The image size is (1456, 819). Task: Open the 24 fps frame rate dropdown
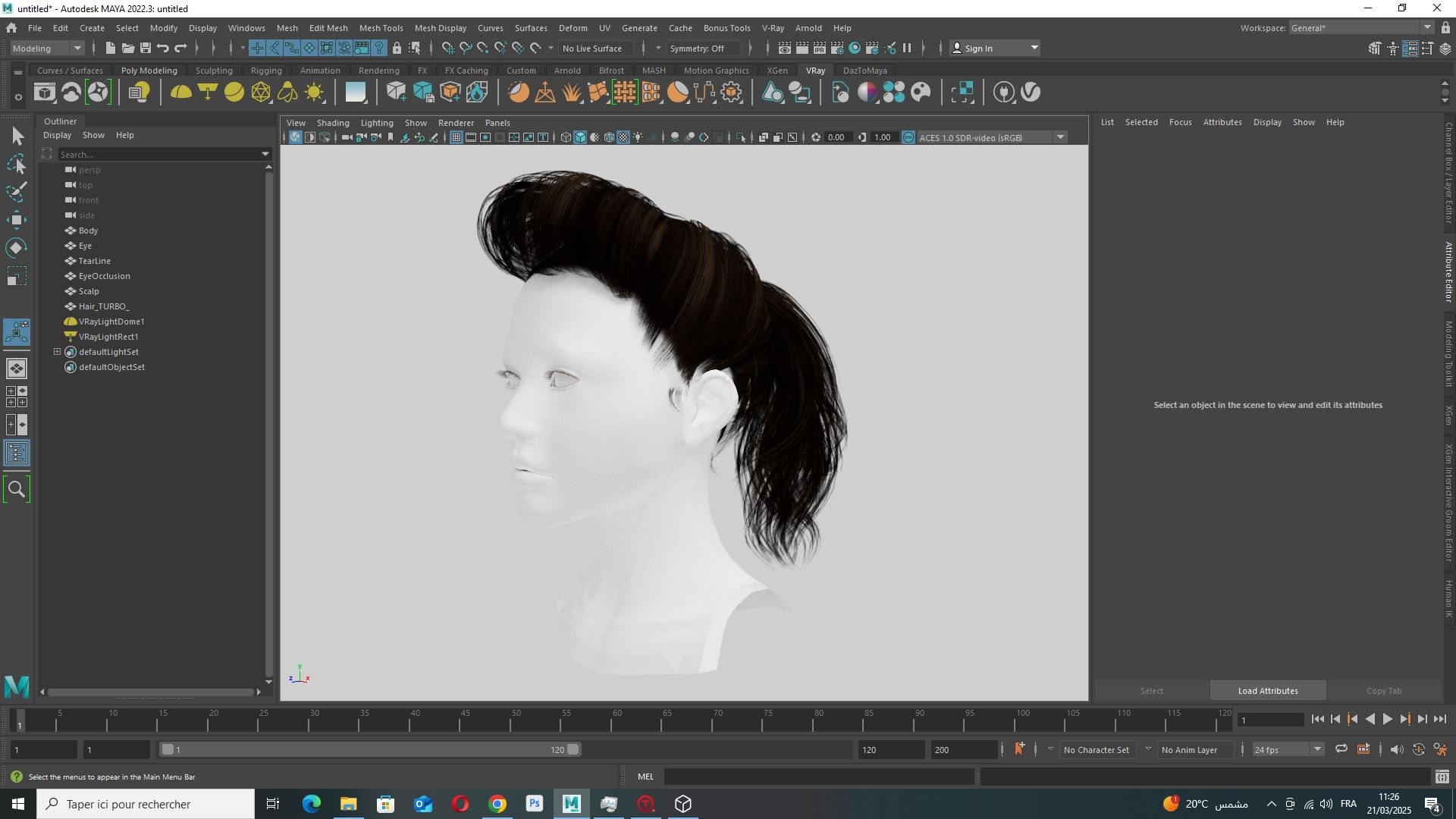1288,749
